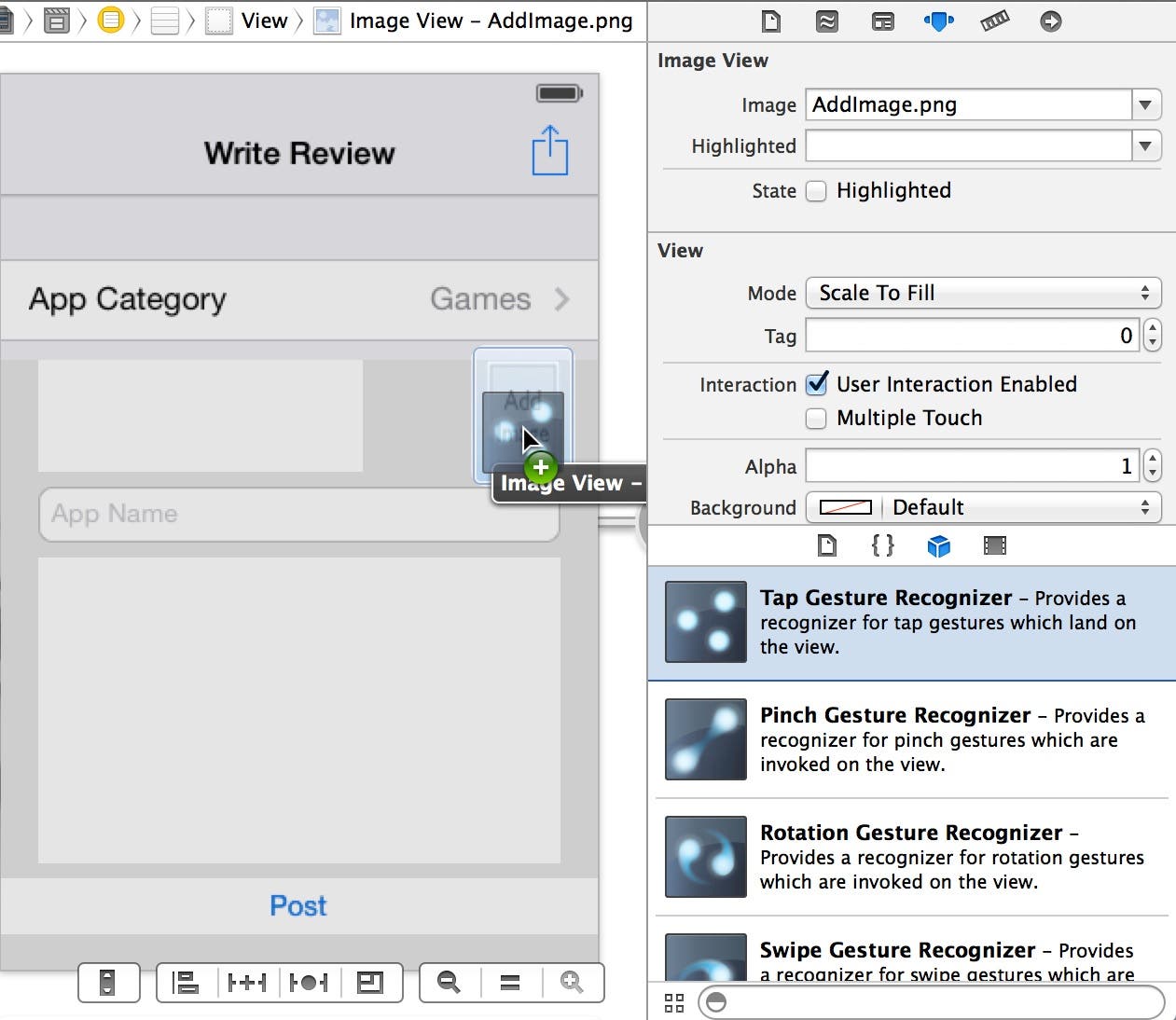
Task: Click the table view icon in breadcrumb
Action: click(x=165, y=20)
